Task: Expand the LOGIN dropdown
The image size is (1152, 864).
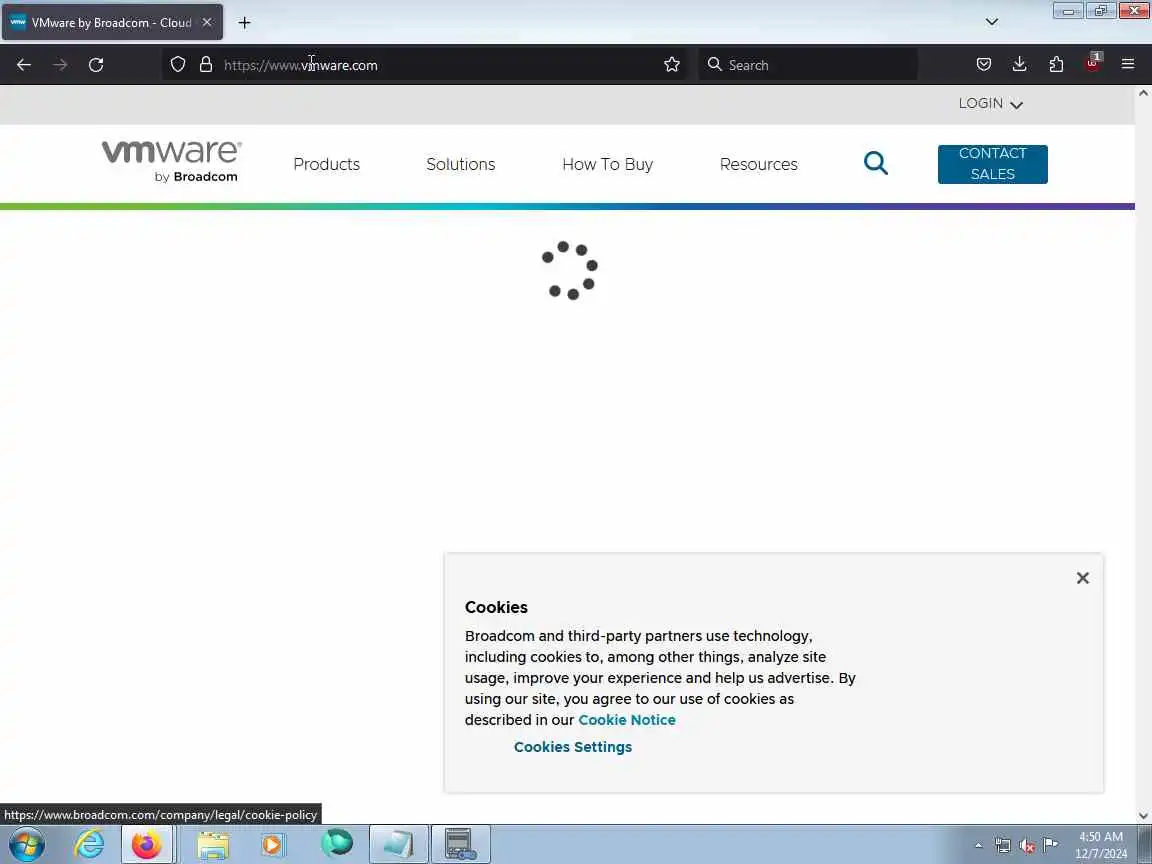Action: [990, 104]
